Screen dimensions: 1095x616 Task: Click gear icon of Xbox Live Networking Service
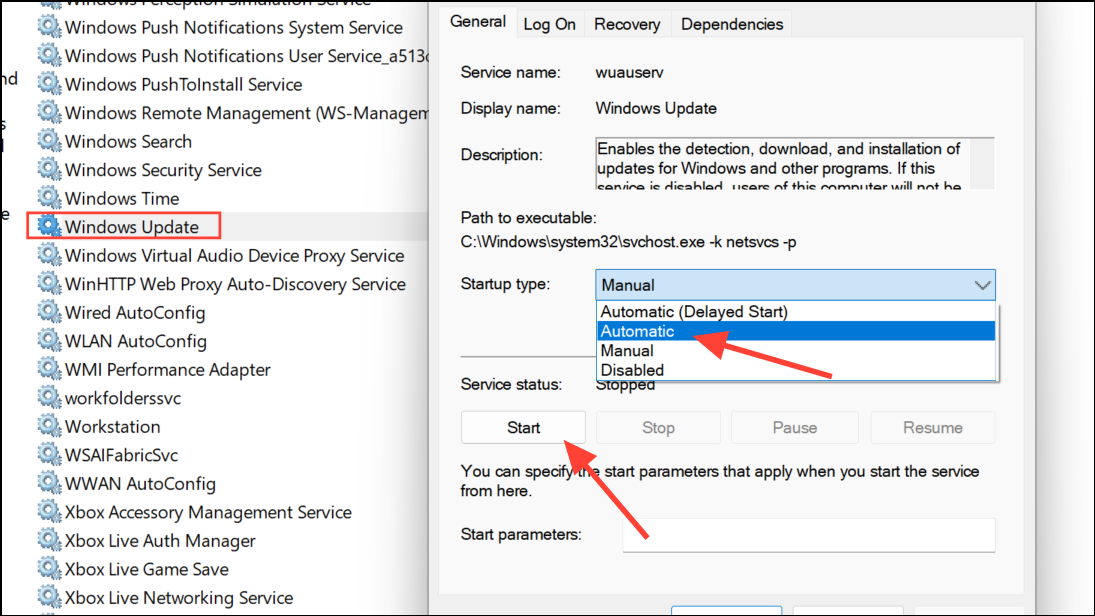point(49,598)
